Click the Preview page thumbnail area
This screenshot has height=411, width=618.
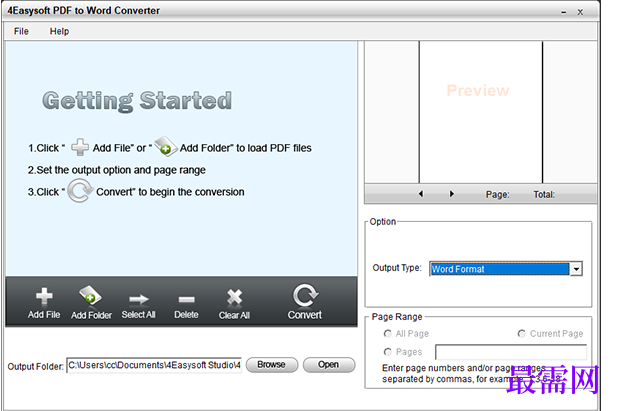[x=481, y=112]
